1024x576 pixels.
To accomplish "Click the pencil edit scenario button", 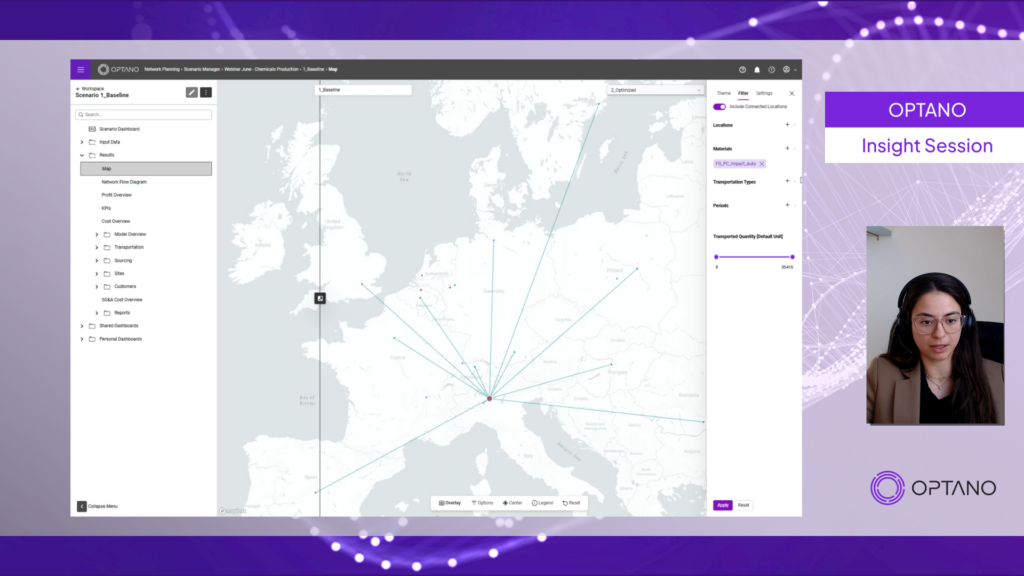I will coord(191,93).
